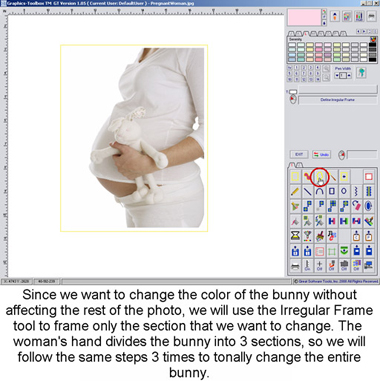This screenshot has width=380, height=381.
Task: Click the hourglass tool icon
Action: (295, 236)
